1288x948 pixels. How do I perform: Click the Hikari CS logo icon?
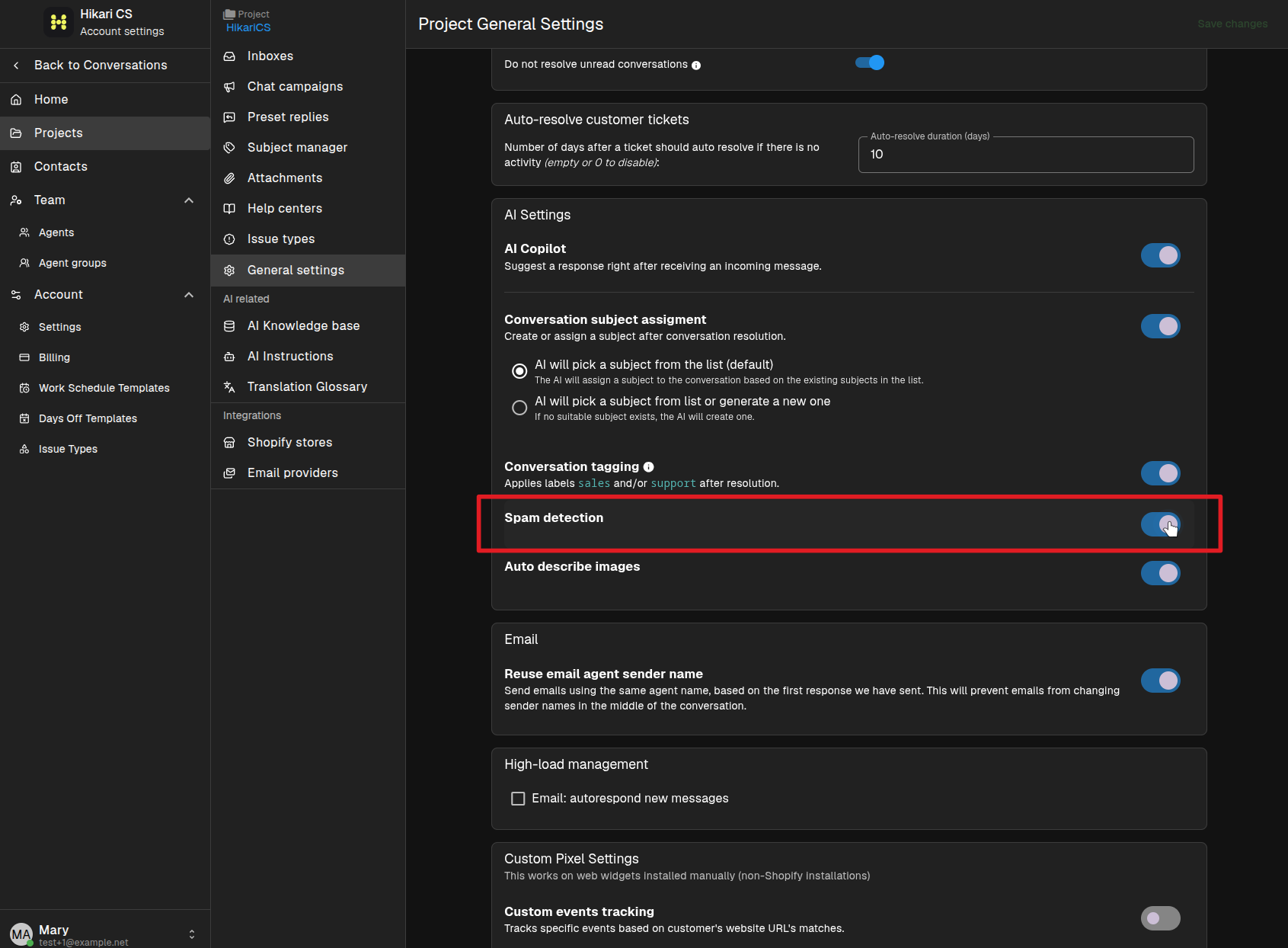point(59,22)
